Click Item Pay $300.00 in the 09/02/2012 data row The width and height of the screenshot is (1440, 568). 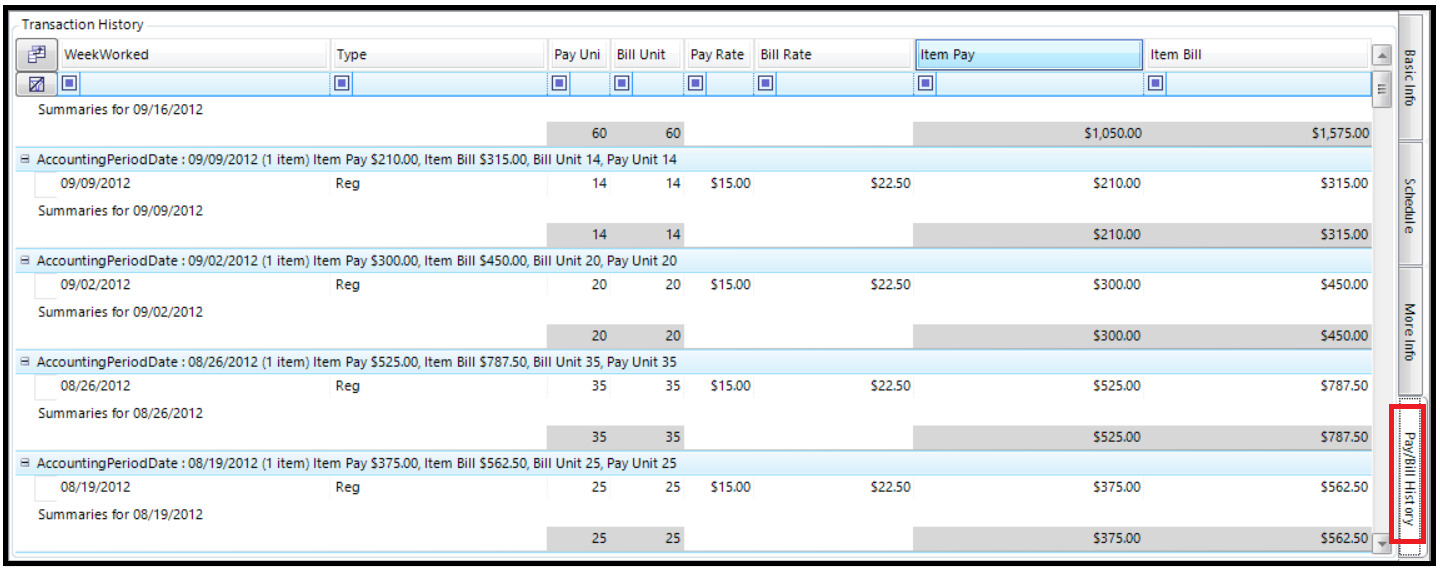click(1115, 285)
